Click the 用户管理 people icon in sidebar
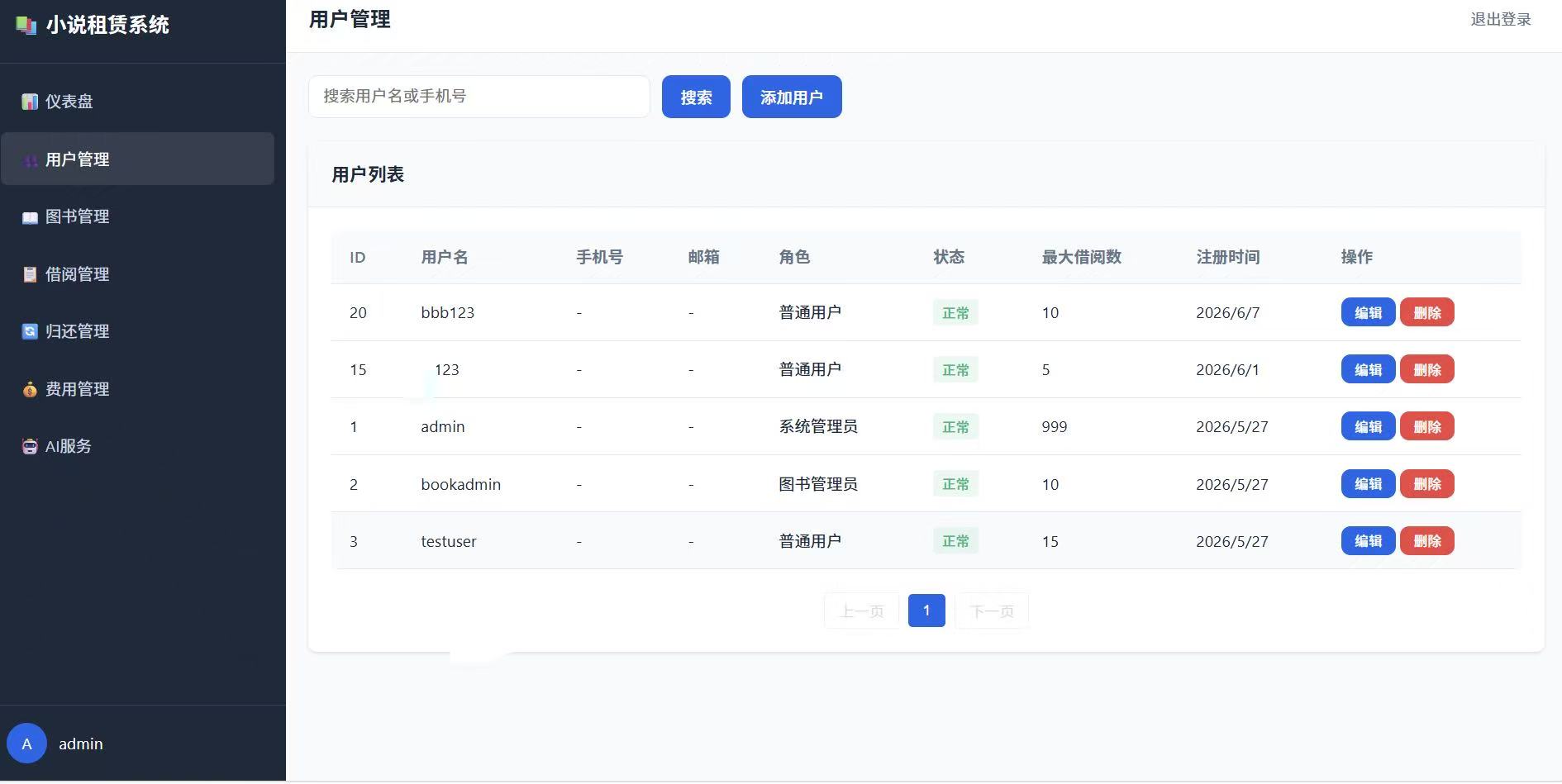This screenshot has width=1562, height=784. pyautogui.click(x=30, y=160)
